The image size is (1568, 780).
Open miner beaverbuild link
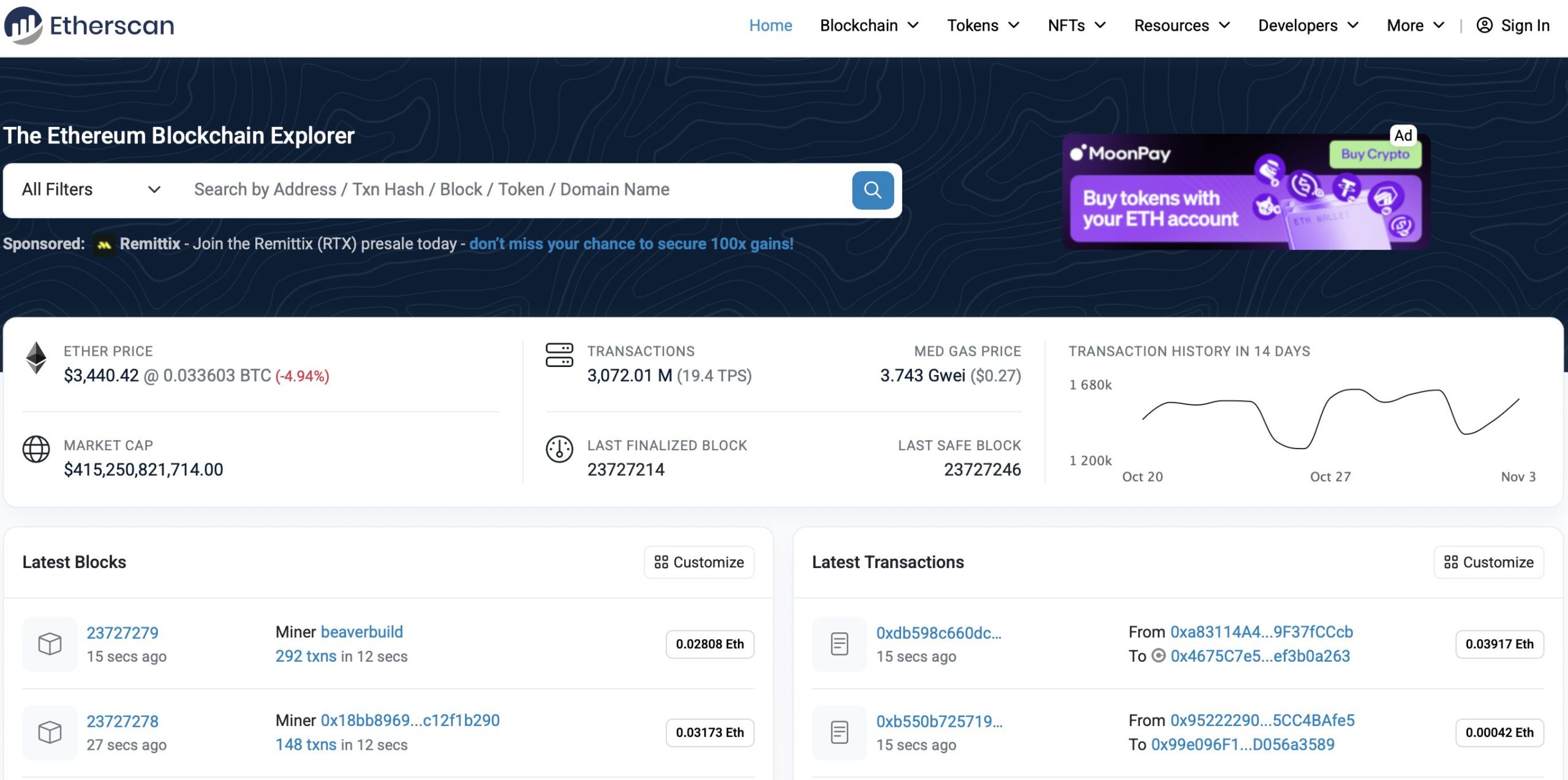[x=361, y=632]
